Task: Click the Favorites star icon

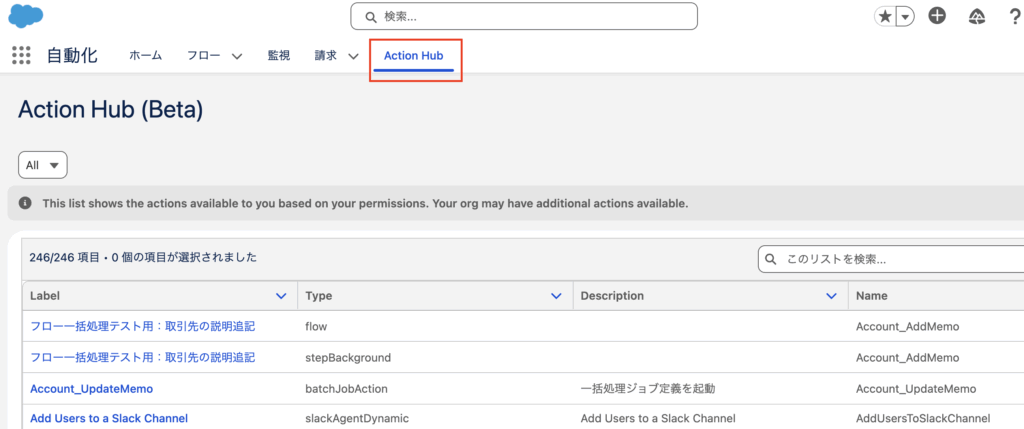Action: coord(885,17)
